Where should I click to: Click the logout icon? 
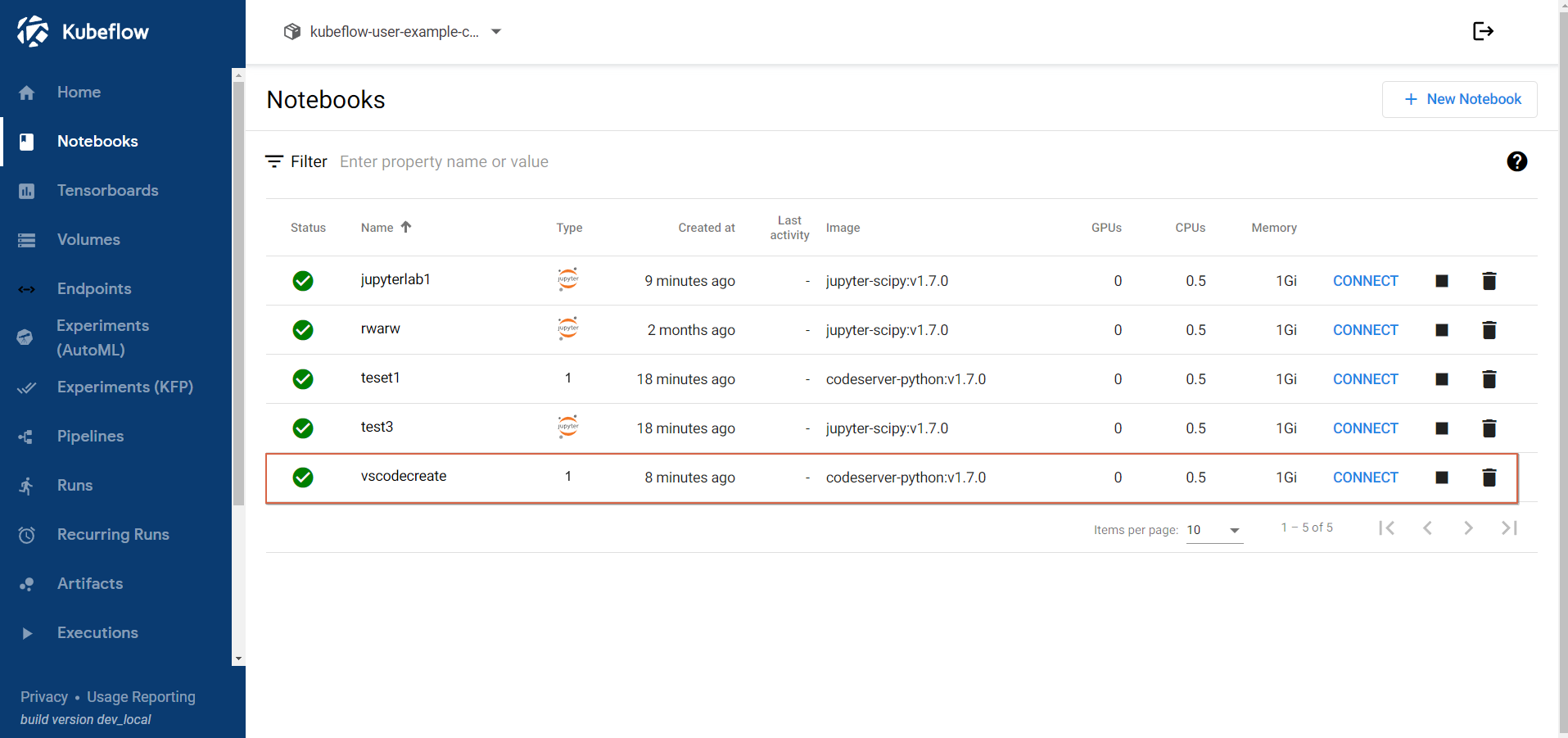[x=1483, y=31]
